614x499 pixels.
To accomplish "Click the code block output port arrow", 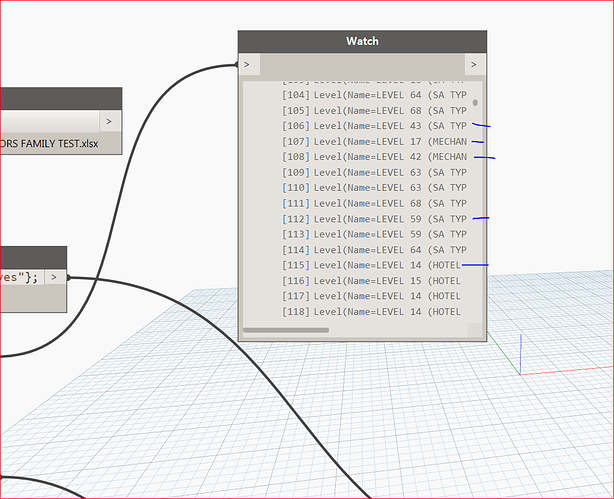I will tap(55, 277).
